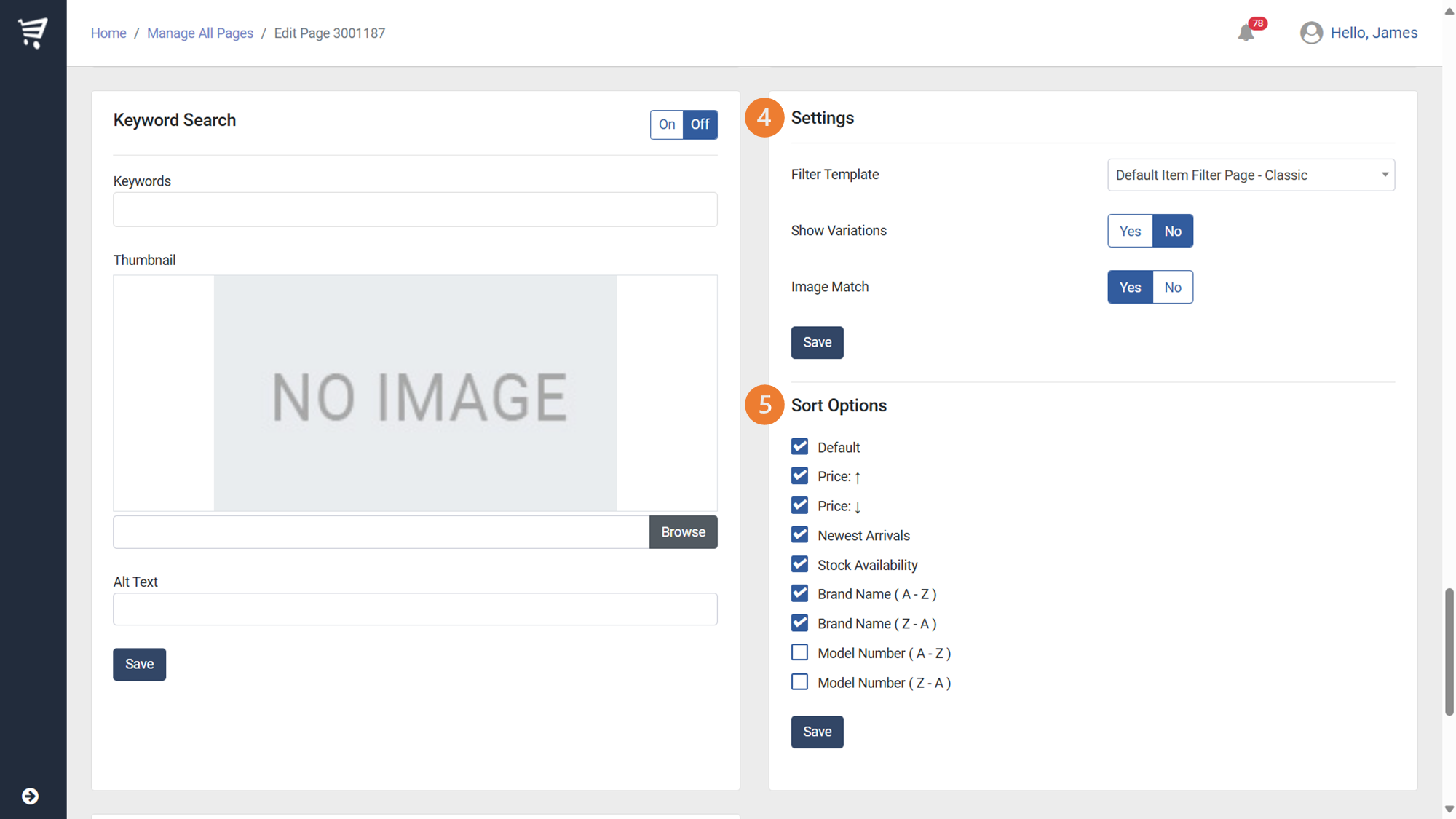Expand sidebar with arrow icon
1456x819 pixels.
click(x=30, y=796)
